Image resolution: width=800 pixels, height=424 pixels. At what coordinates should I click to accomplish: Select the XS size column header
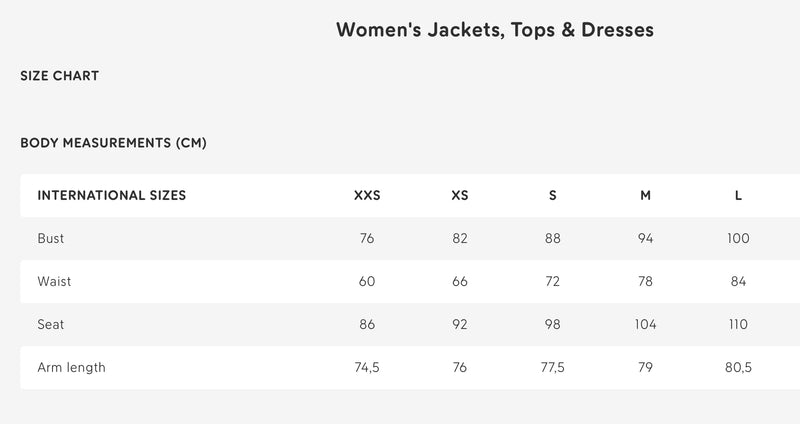click(x=460, y=196)
